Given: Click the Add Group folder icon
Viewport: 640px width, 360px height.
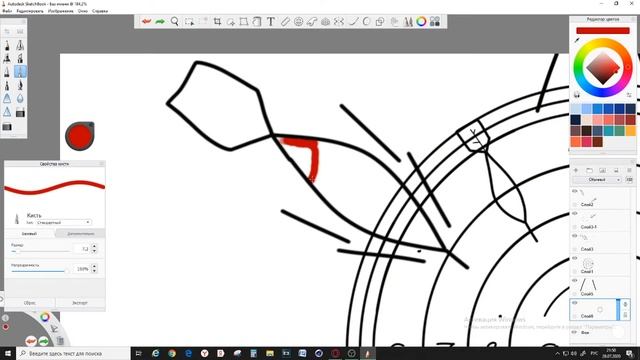Looking at the screenshot, I should tap(589, 170).
